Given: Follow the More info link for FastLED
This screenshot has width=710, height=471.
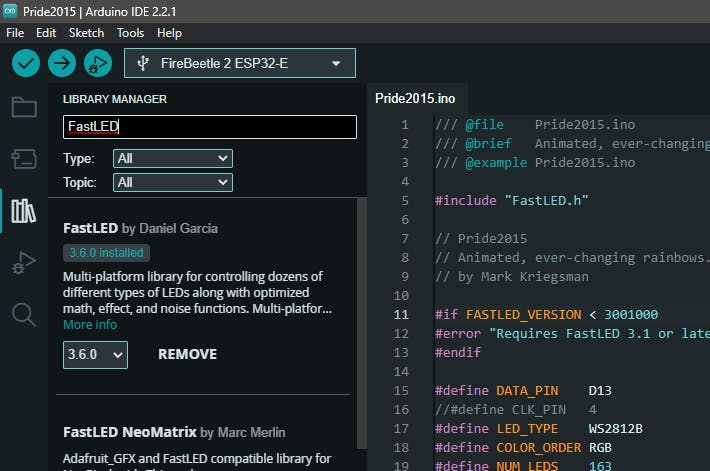Looking at the screenshot, I should pos(90,325).
